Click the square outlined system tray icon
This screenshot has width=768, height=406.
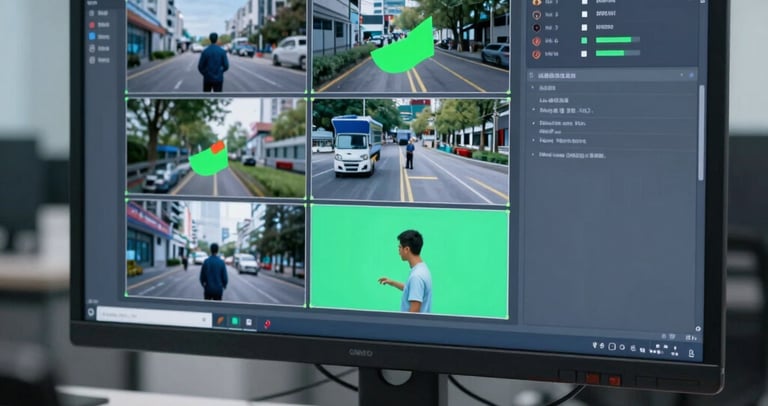coord(612,346)
